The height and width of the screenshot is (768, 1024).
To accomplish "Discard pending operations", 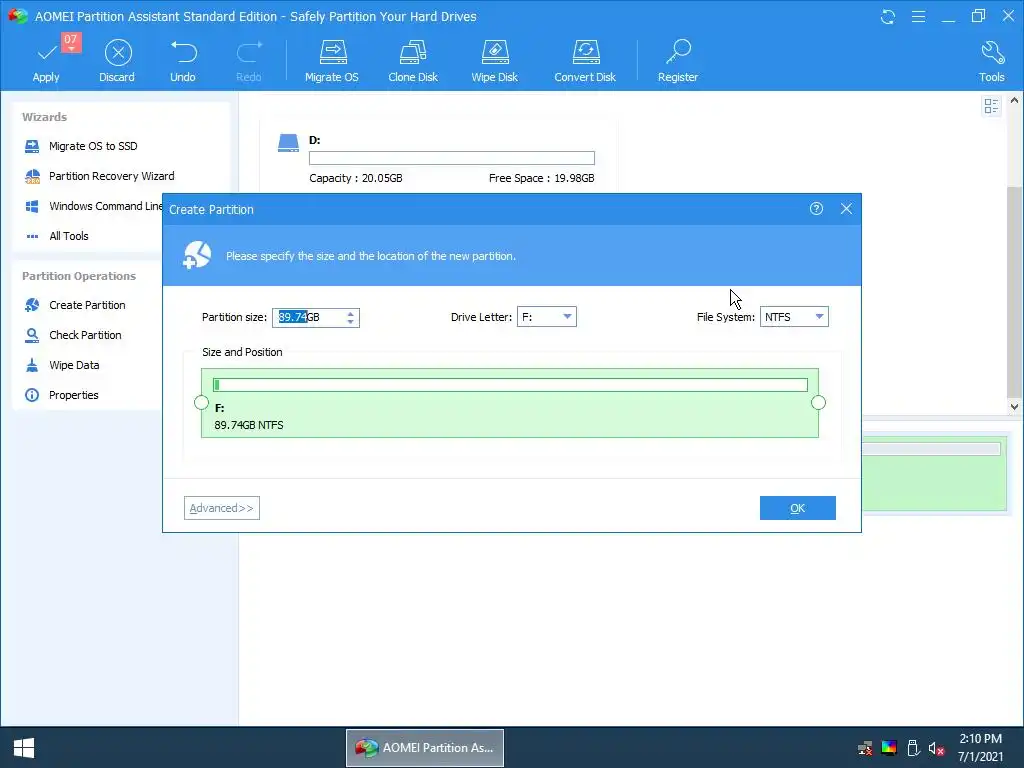I will [x=117, y=61].
